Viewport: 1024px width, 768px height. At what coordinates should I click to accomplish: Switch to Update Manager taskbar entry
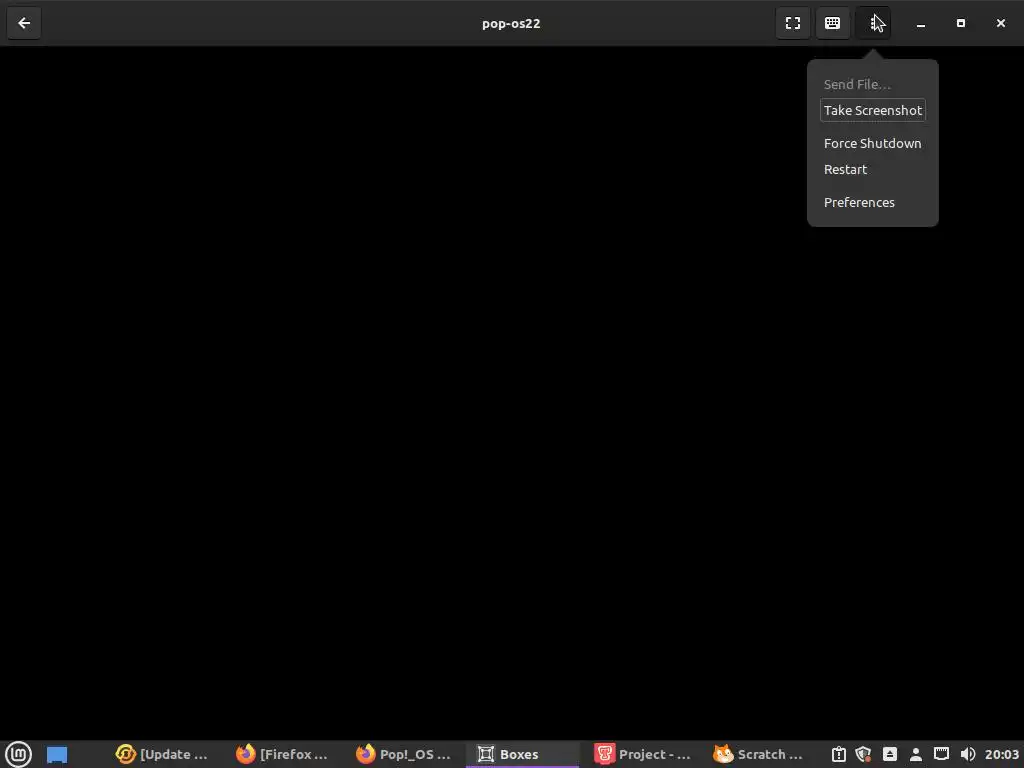[161, 754]
